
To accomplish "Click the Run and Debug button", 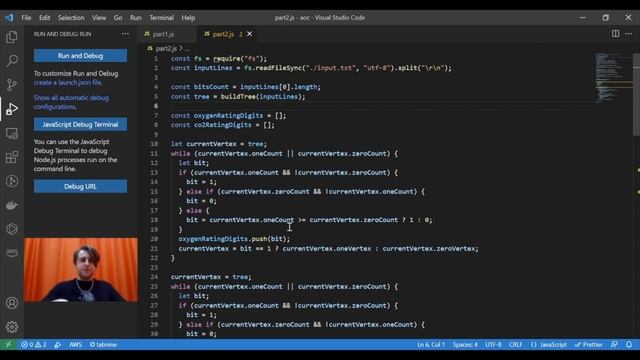I will pyautogui.click(x=80, y=56).
